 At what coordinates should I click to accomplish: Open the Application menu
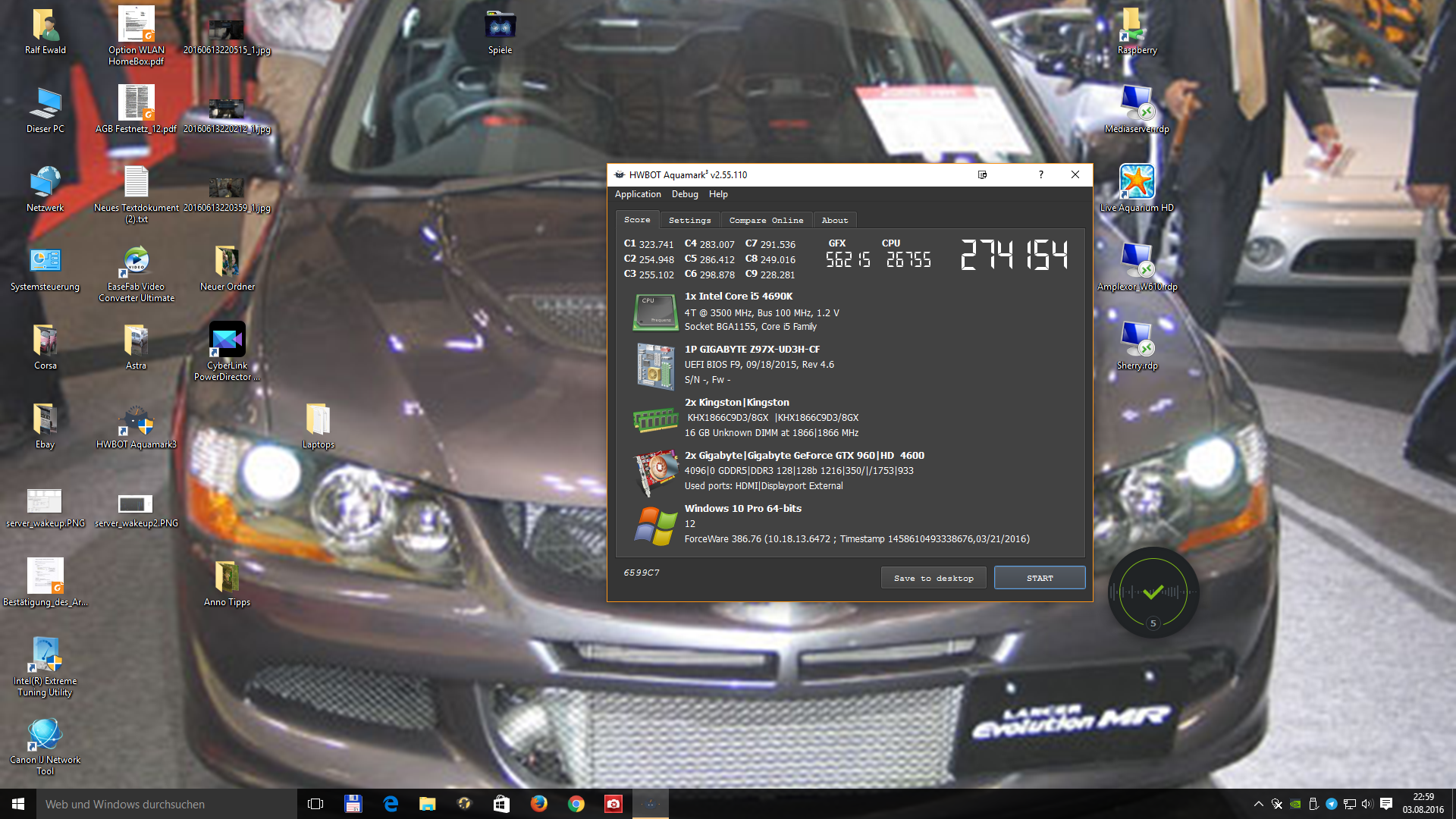638,194
